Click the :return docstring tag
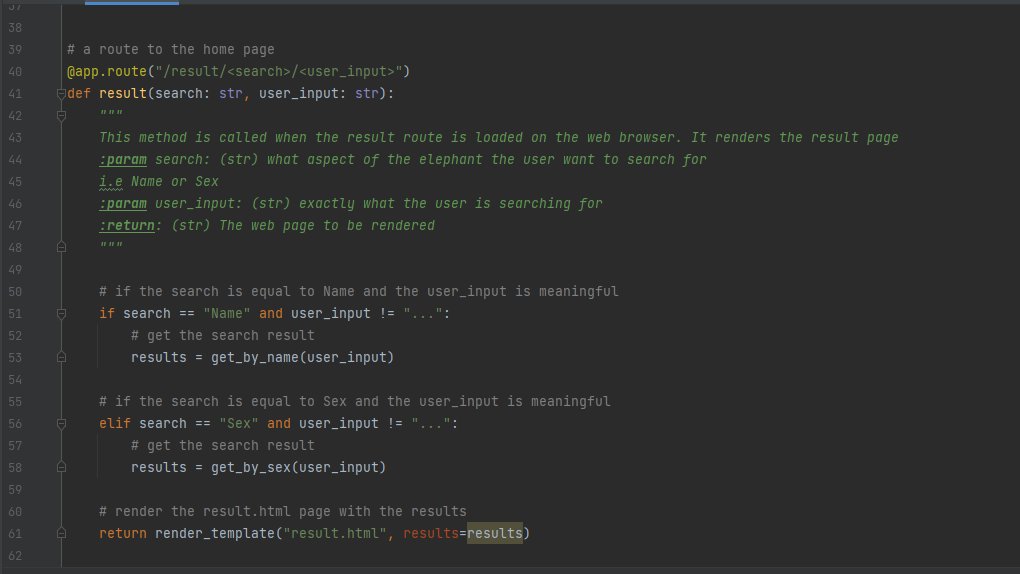The image size is (1020, 574). tap(127, 226)
